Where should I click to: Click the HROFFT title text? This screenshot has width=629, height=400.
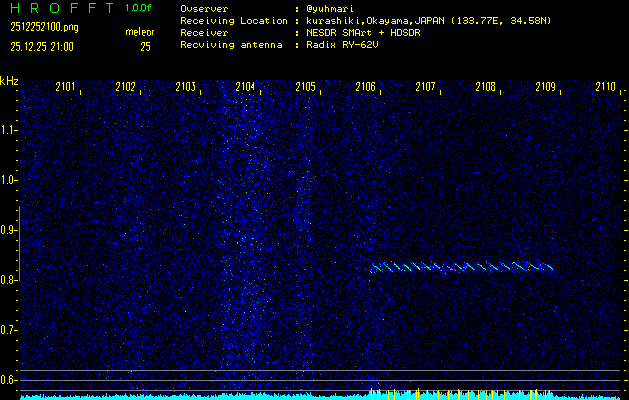[x=62, y=8]
